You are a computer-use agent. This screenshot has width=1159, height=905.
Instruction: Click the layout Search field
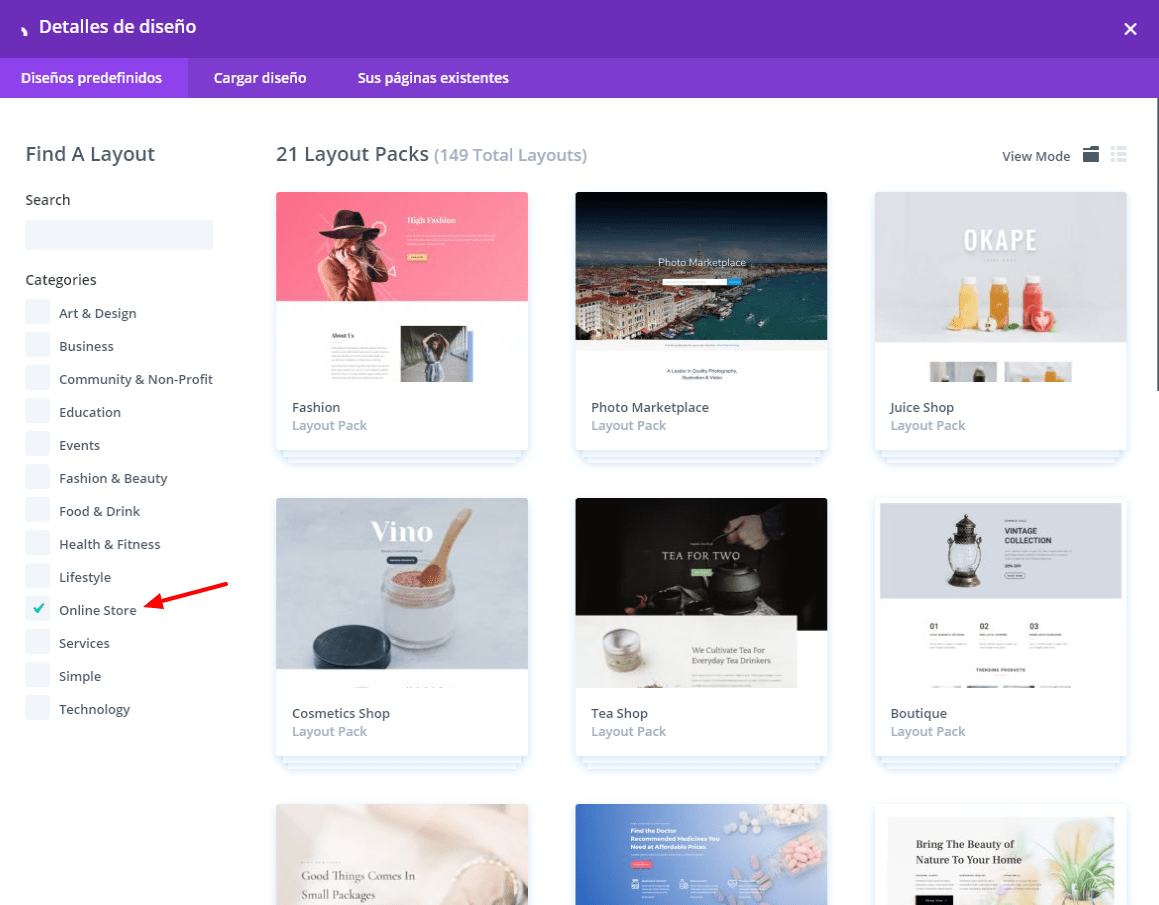(119, 234)
